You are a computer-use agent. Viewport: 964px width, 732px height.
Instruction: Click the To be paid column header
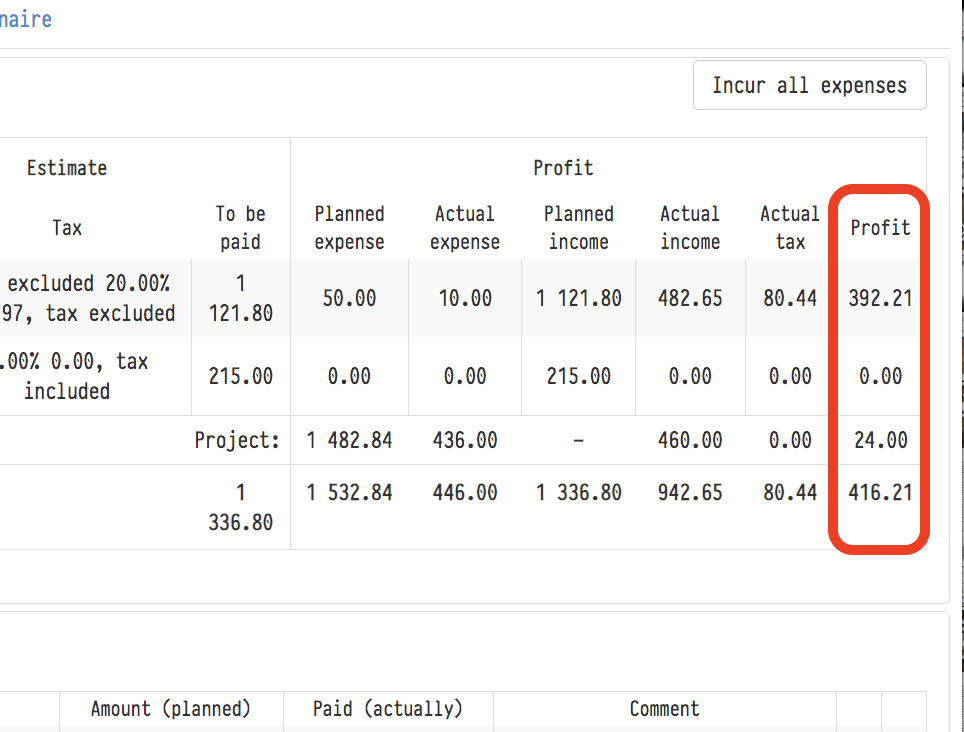pyautogui.click(x=240, y=228)
